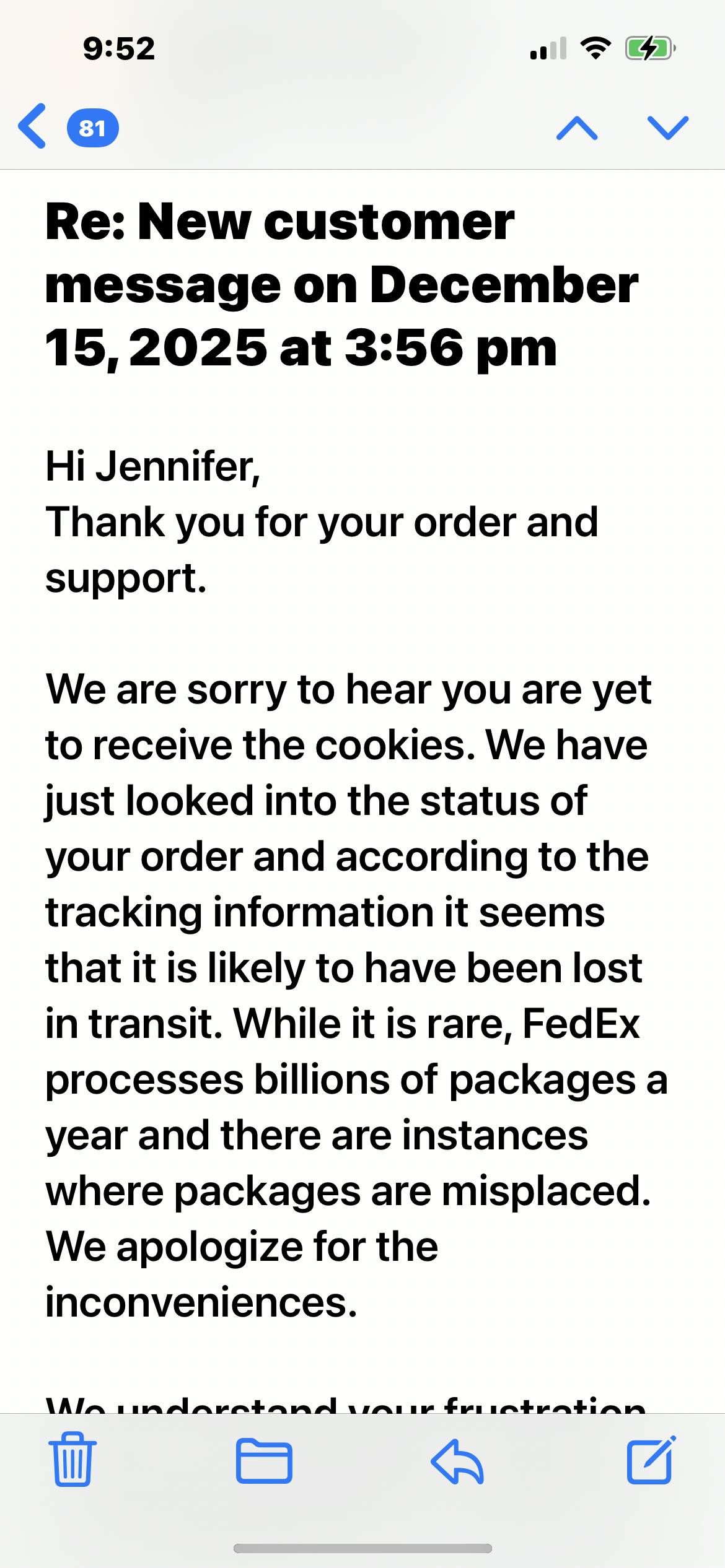Tap the "Hi Jennifer," greeting line
This screenshot has width=725, height=1568.
point(153,466)
